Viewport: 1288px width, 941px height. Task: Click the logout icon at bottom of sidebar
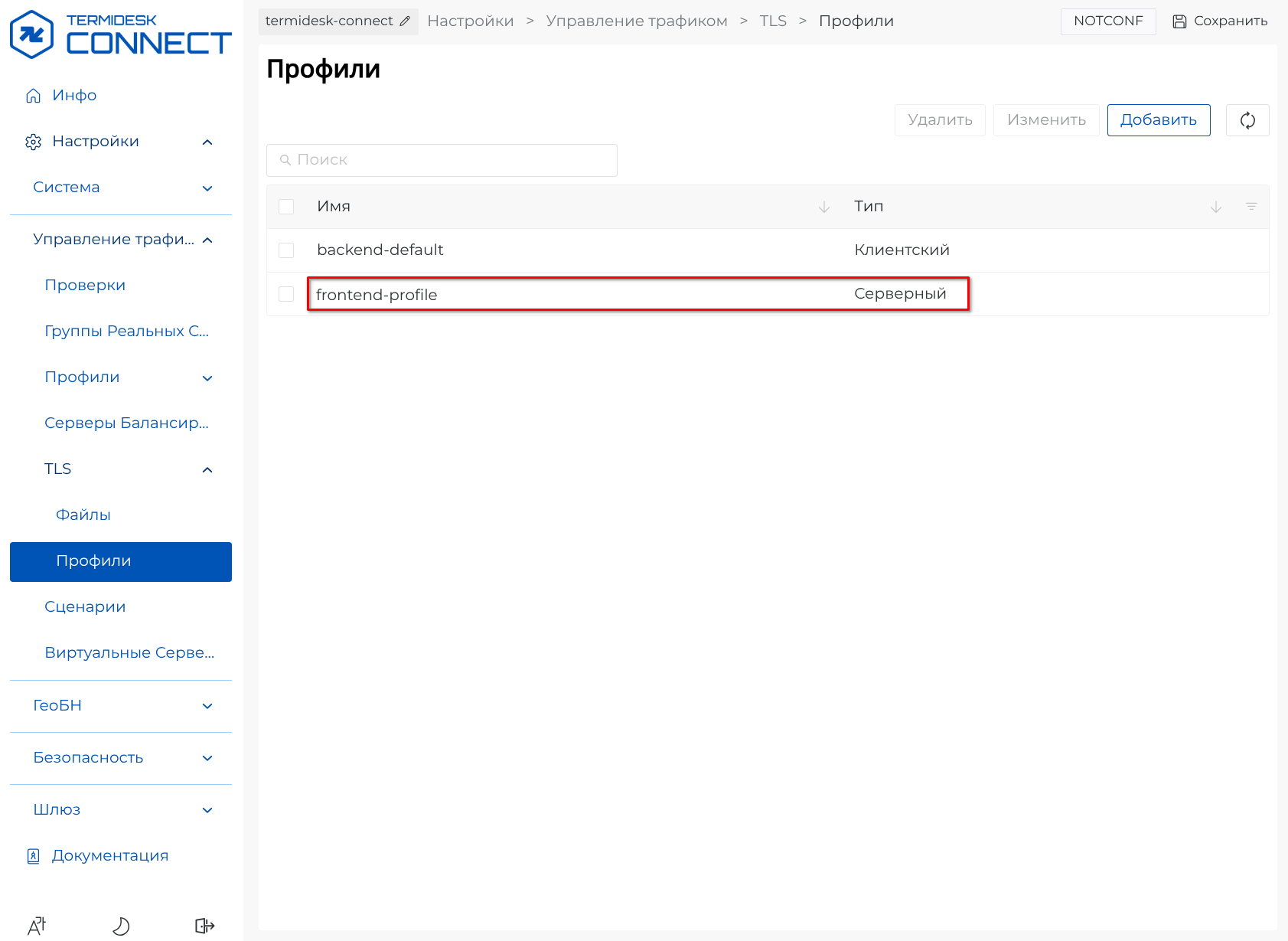pyautogui.click(x=204, y=926)
